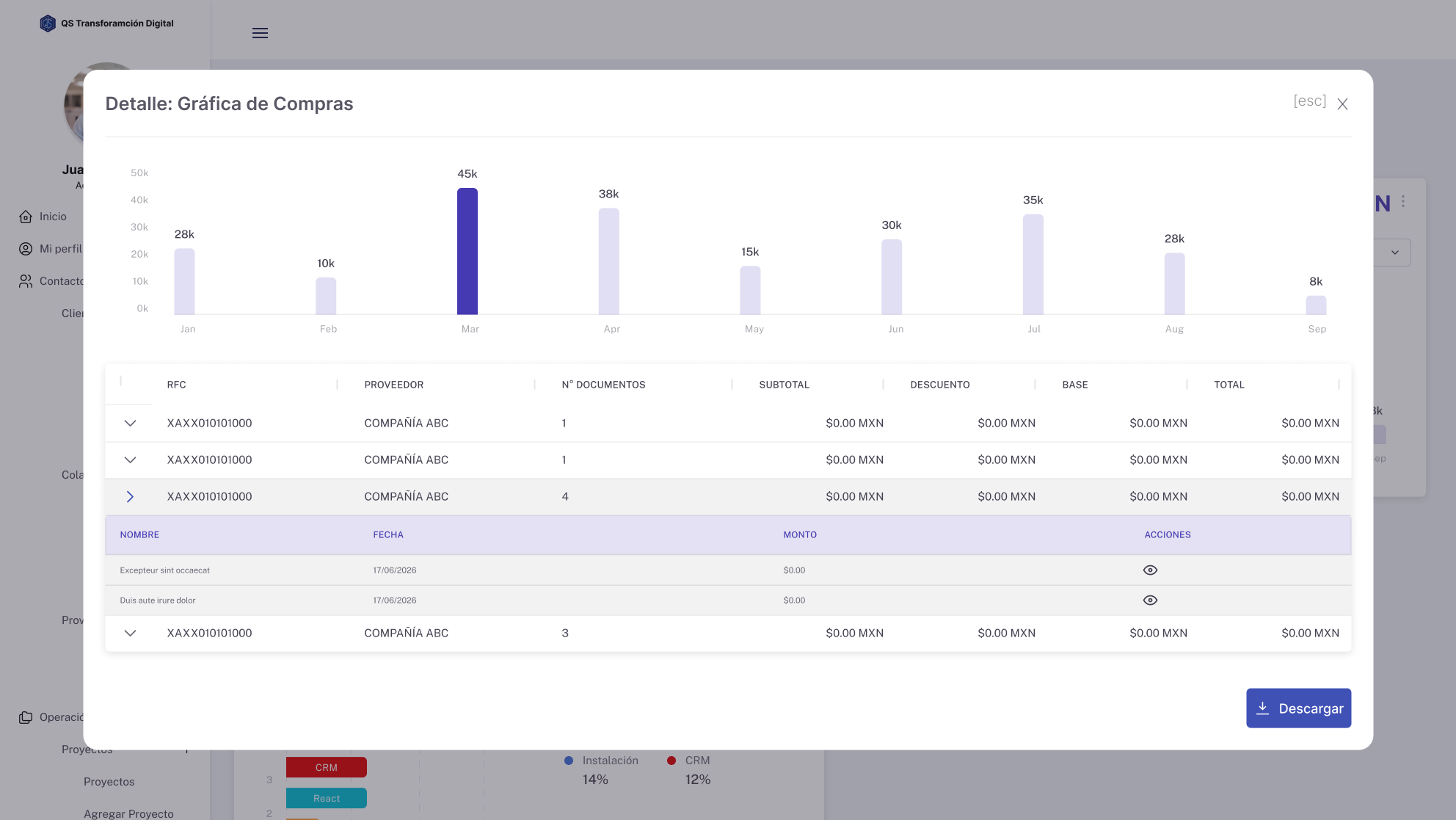The width and height of the screenshot is (1456, 820).
Task: Click the BASE column header
Action: (1074, 385)
